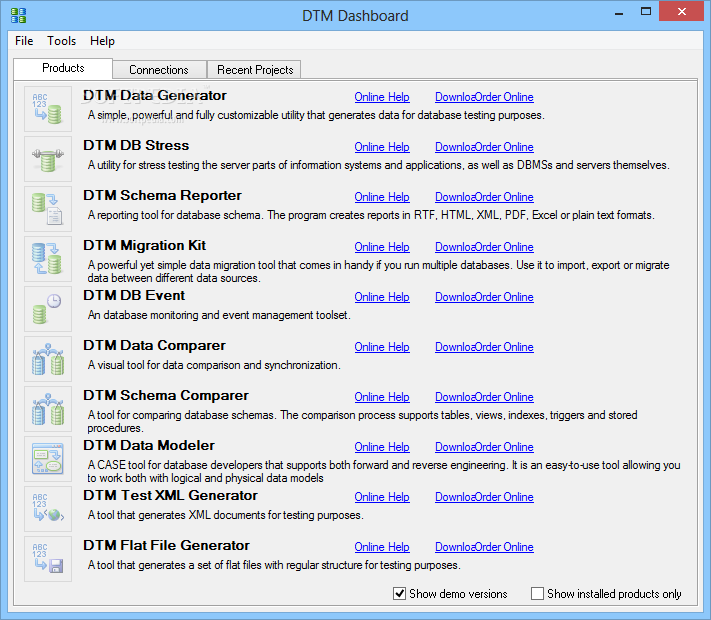Open Online Help for DTM Data Comparer
The height and width of the screenshot is (620, 711).
point(382,347)
